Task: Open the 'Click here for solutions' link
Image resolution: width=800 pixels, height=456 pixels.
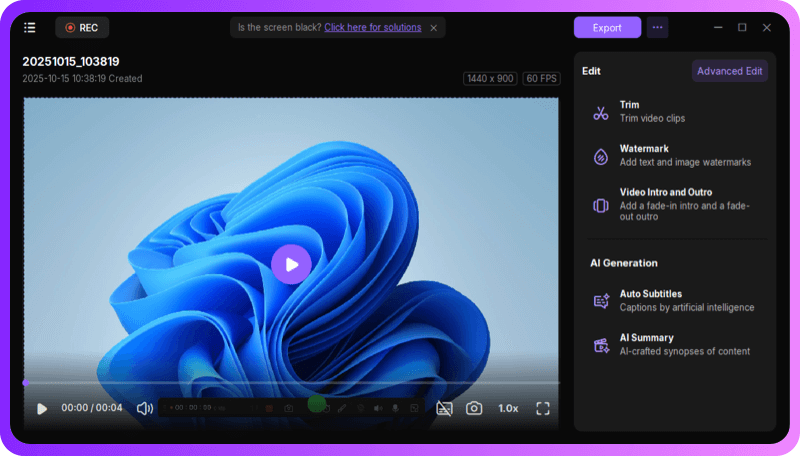Action: pyautogui.click(x=372, y=28)
